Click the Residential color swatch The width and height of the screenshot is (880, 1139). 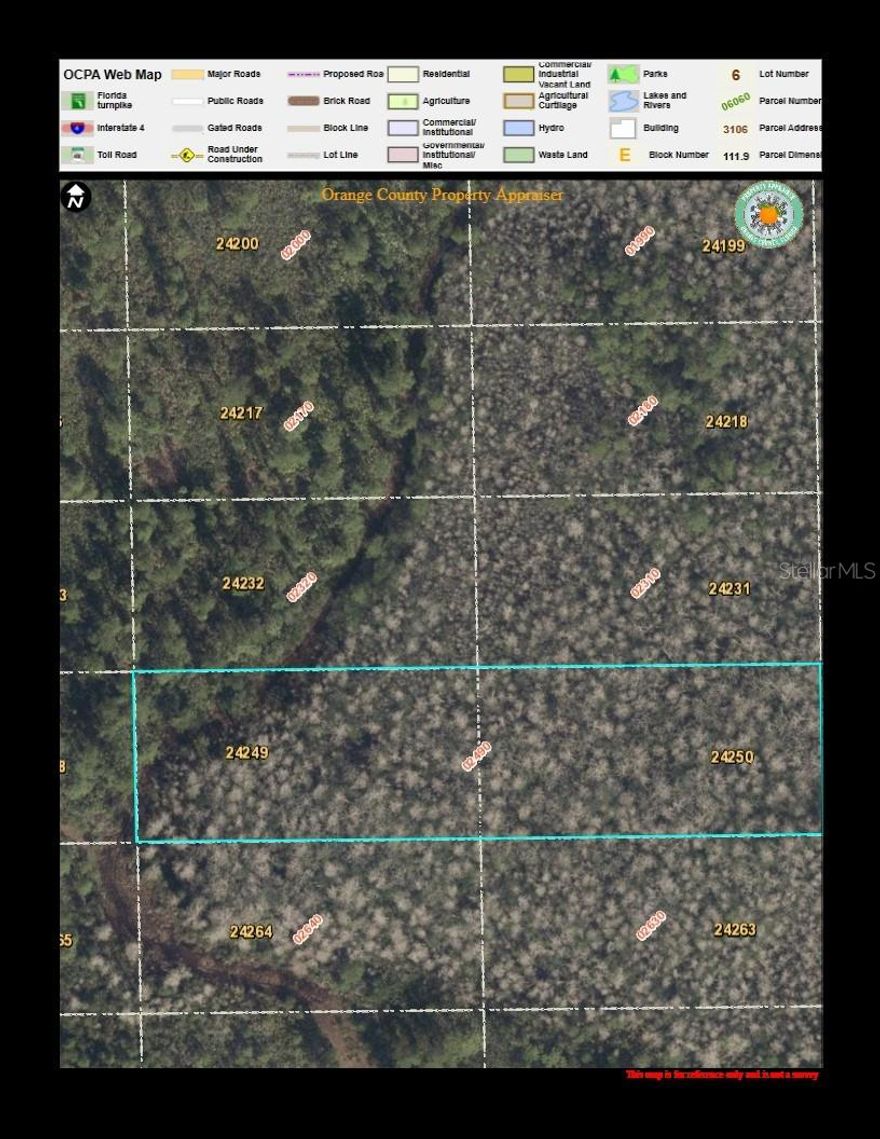click(402, 73)
